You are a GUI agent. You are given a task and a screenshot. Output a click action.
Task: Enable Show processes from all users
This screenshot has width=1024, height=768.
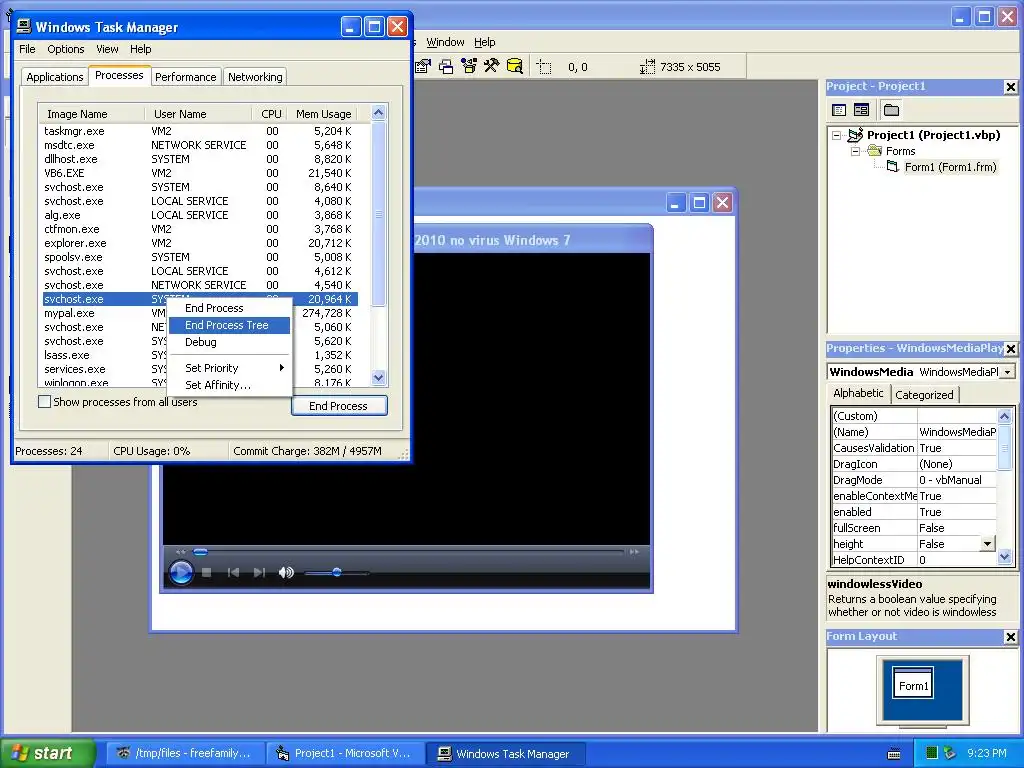pyautogui.click(x=44, y=402)
